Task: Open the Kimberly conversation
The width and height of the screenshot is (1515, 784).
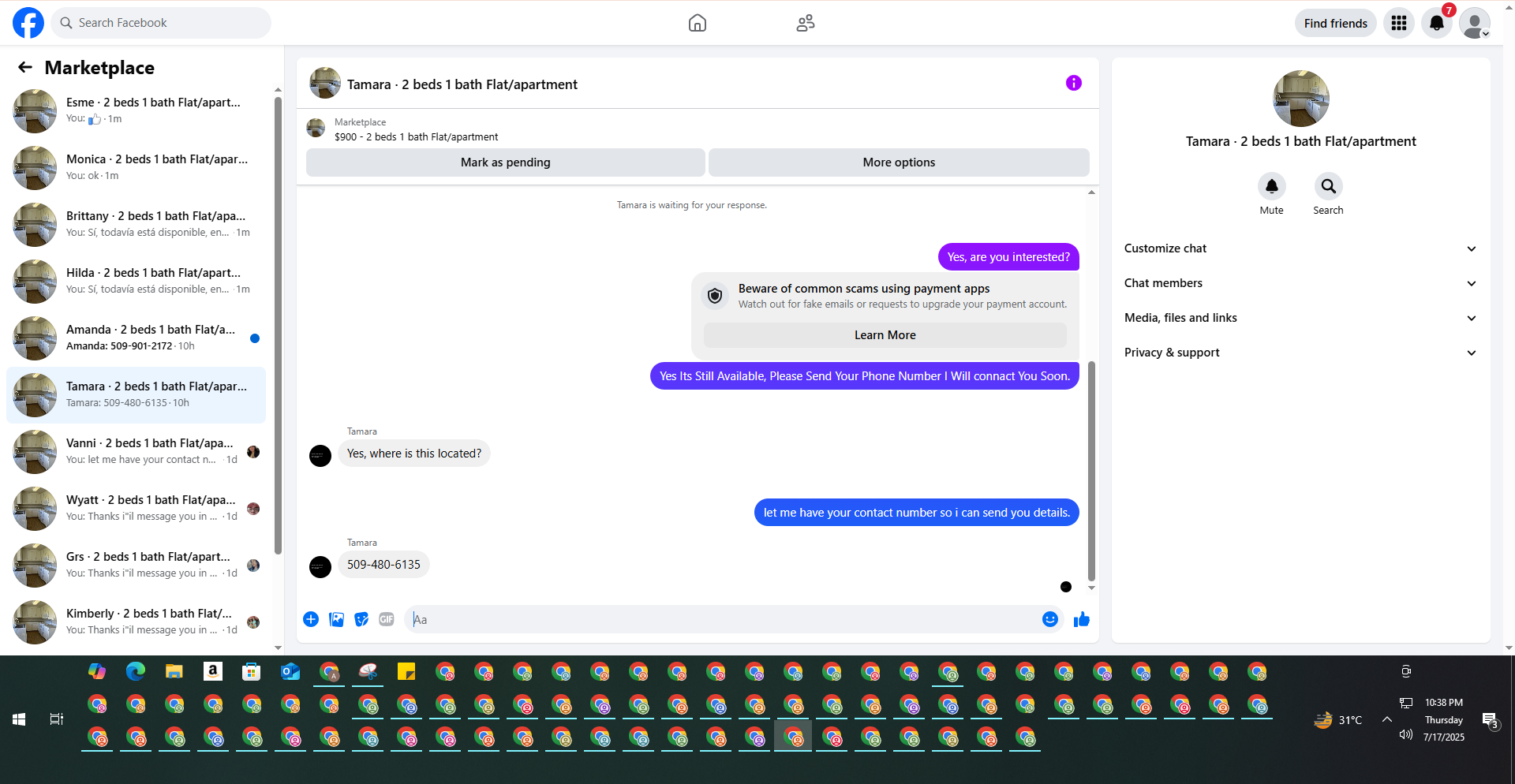Action: (x=137, y=622)
